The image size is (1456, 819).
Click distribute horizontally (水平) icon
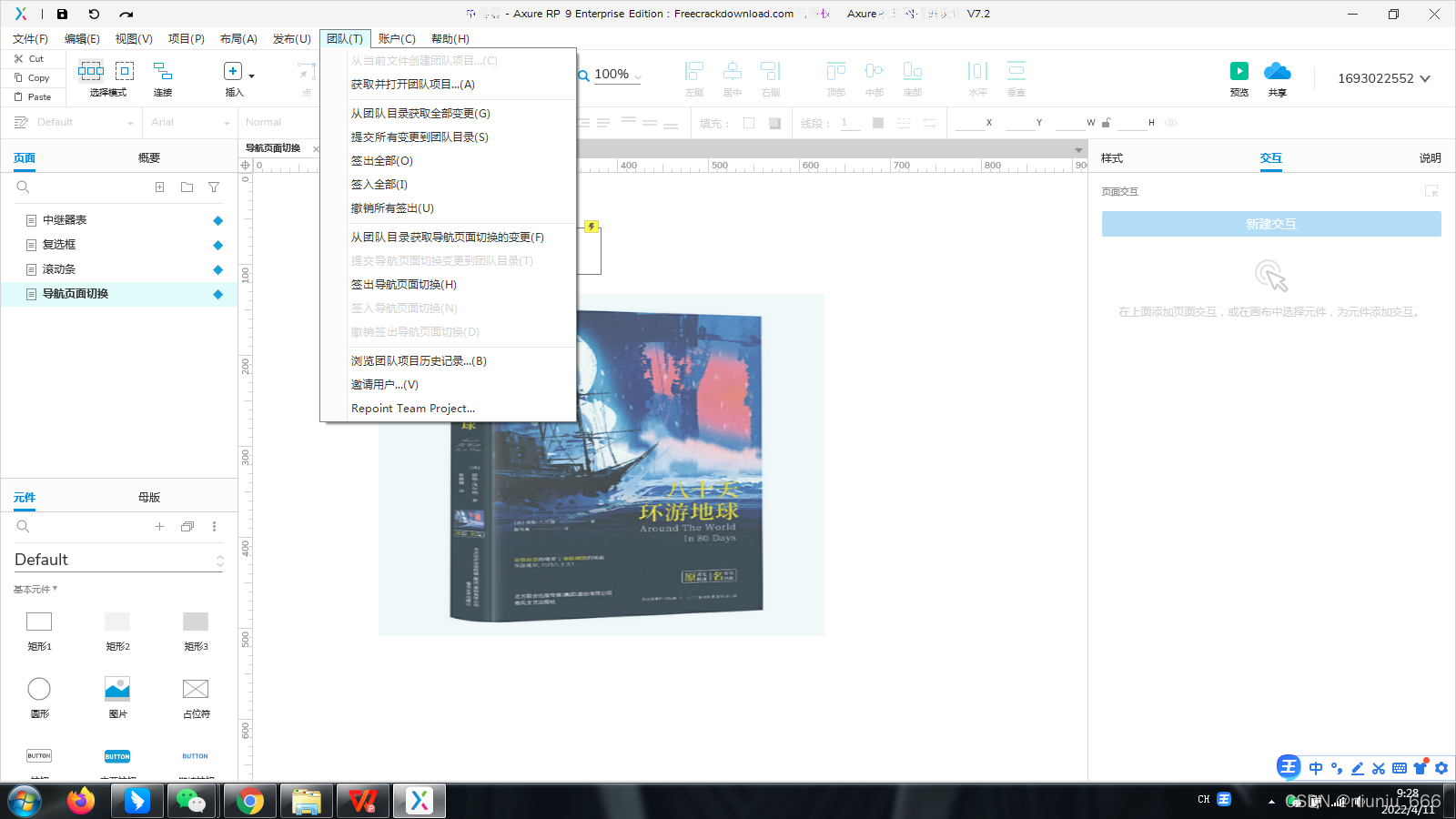click(978, 71)
